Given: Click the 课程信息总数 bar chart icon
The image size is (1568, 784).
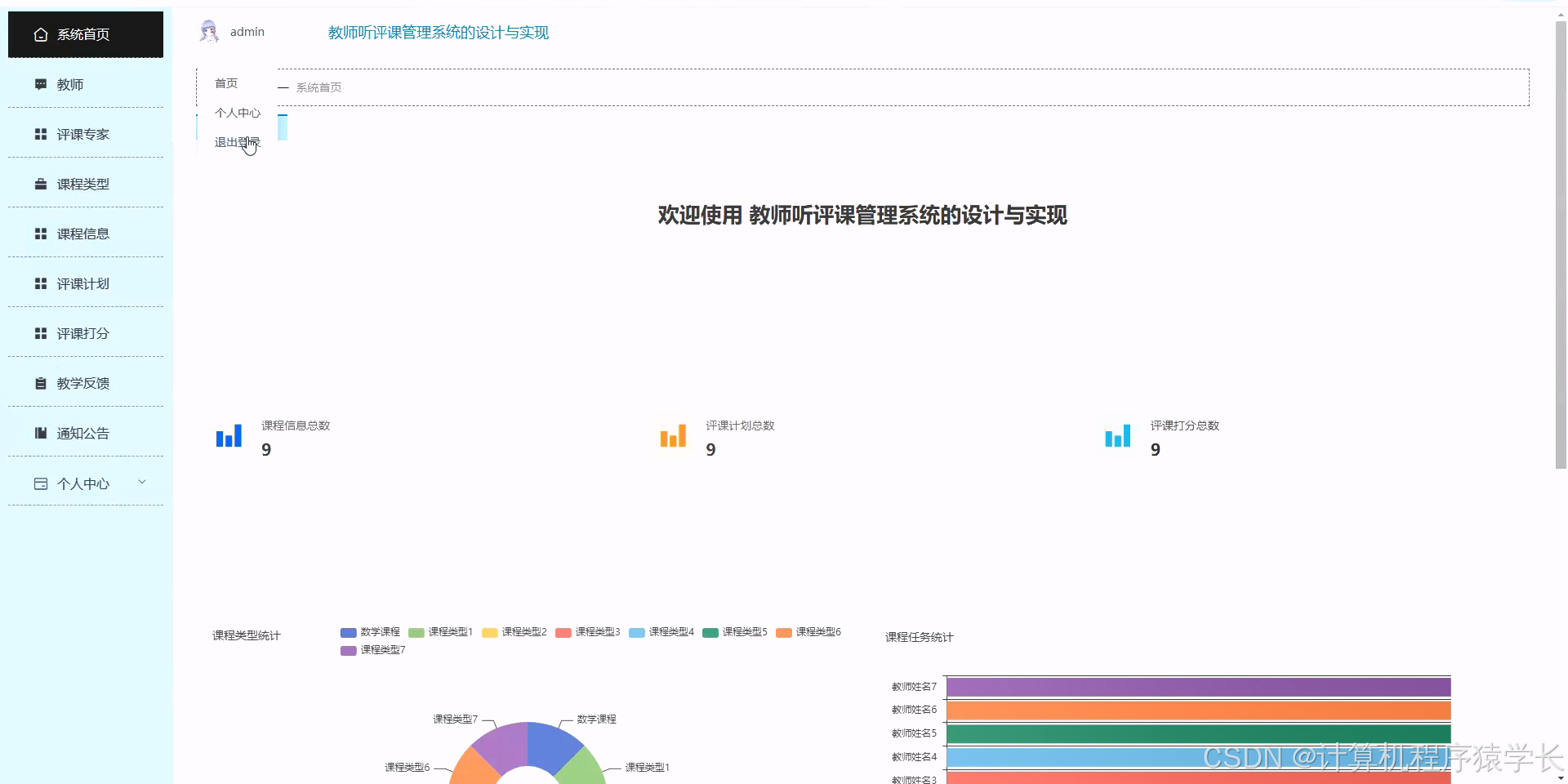Looking at the screenshot, I should [x=228, y=436].
